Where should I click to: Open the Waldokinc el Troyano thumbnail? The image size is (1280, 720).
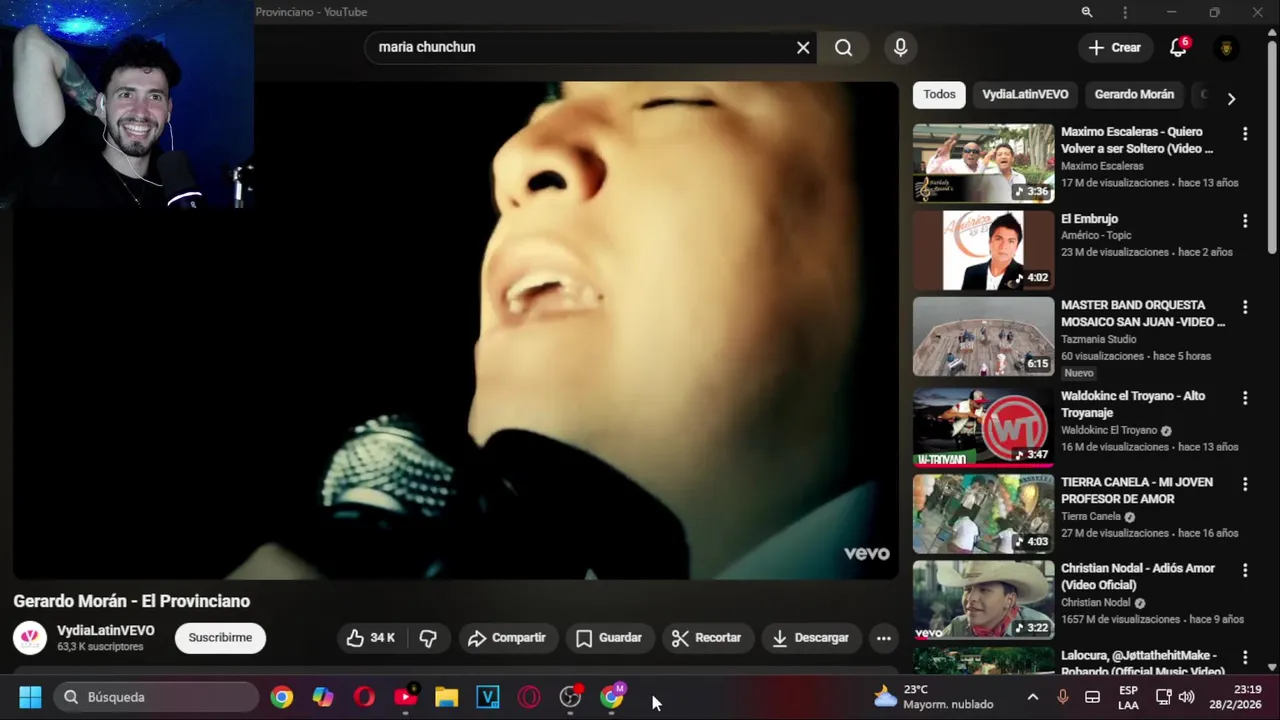point(983,427)
